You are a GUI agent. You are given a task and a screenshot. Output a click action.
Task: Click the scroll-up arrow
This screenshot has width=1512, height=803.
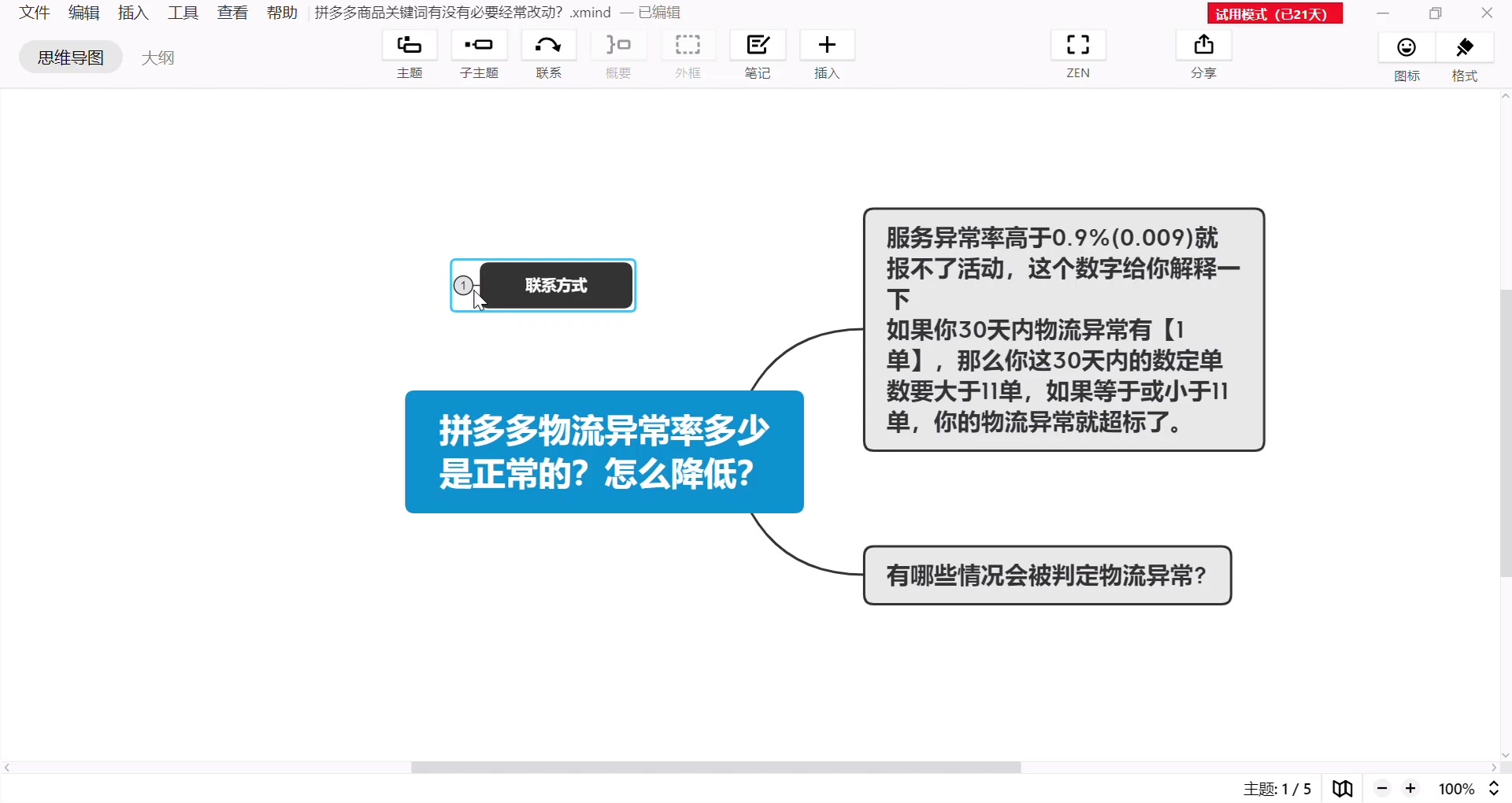pos(1506,96)
